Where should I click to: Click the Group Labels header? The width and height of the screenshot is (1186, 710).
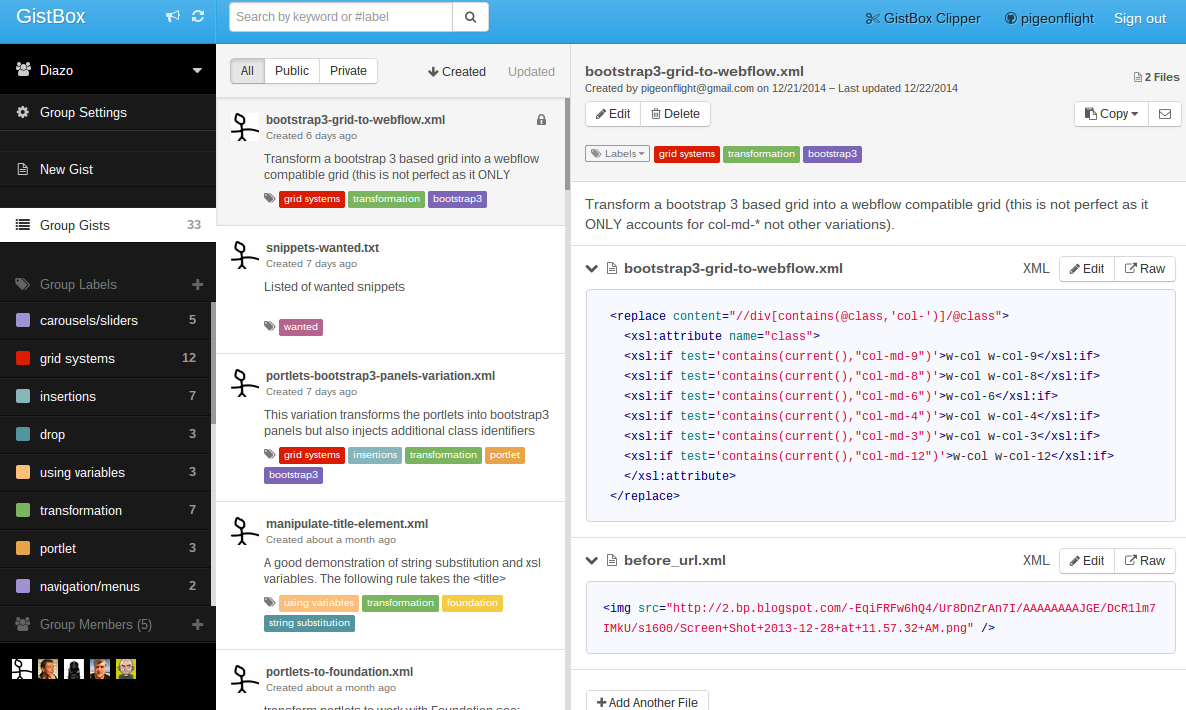pos(79,284)
